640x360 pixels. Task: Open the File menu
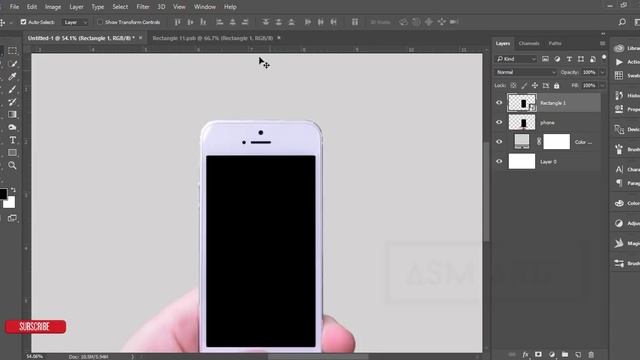pyautogui.click(x=14, y=7)
